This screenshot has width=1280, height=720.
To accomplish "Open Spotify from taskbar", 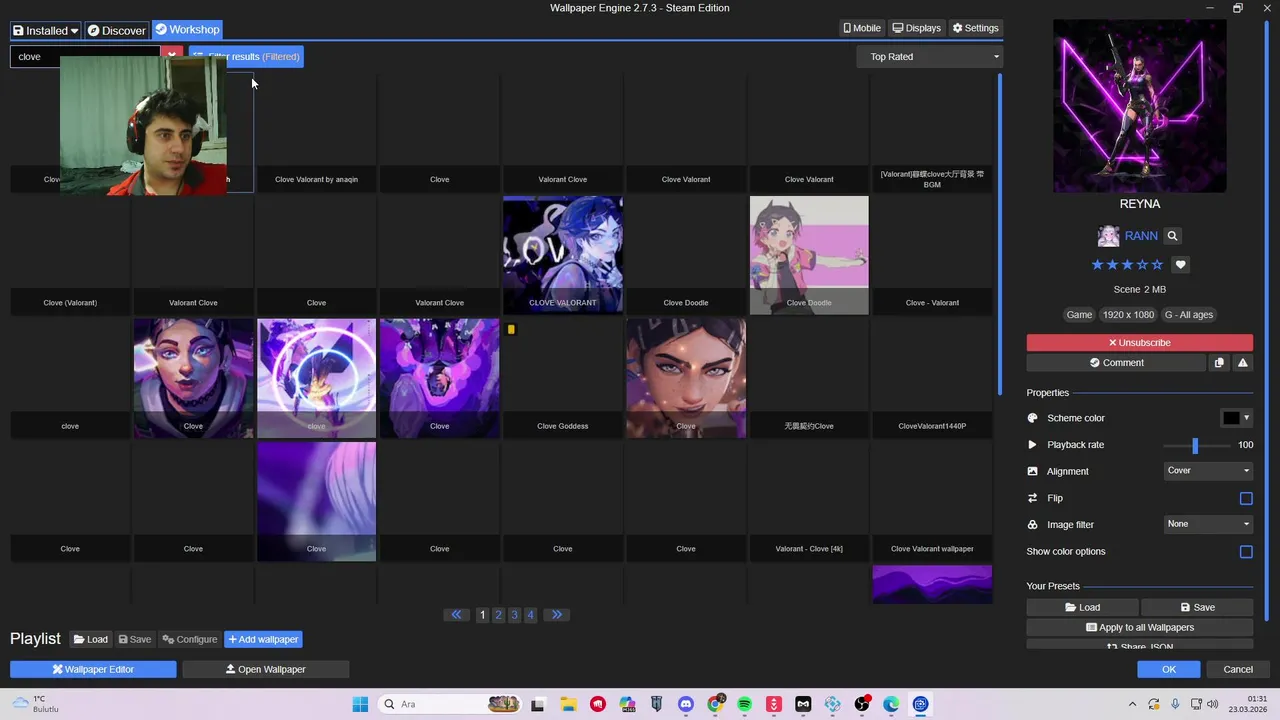I will [x=744, y=704].
